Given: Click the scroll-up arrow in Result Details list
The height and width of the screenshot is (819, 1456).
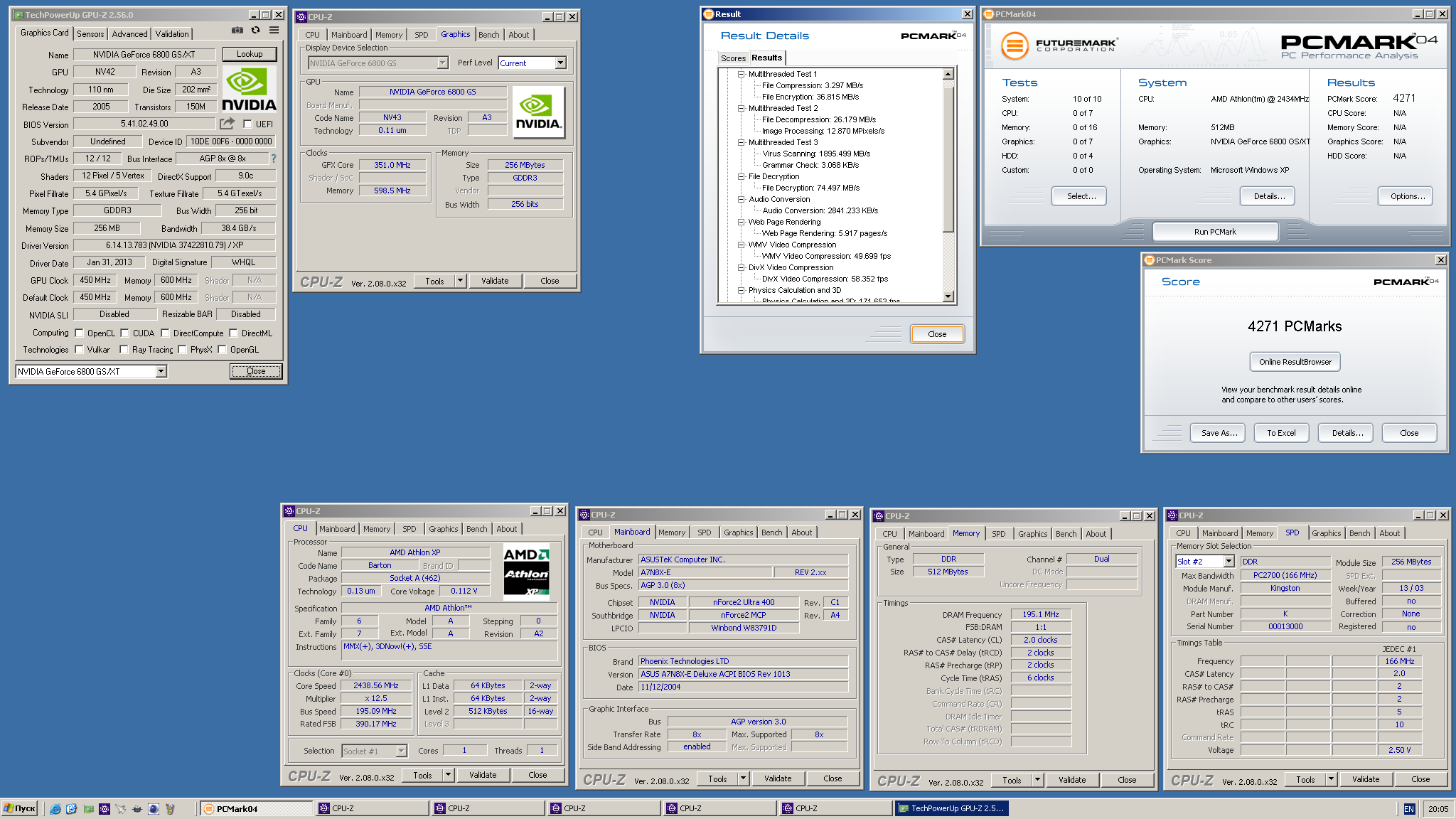Looking at the screenshot, I should pyautogui.click(x=948, y=74).
